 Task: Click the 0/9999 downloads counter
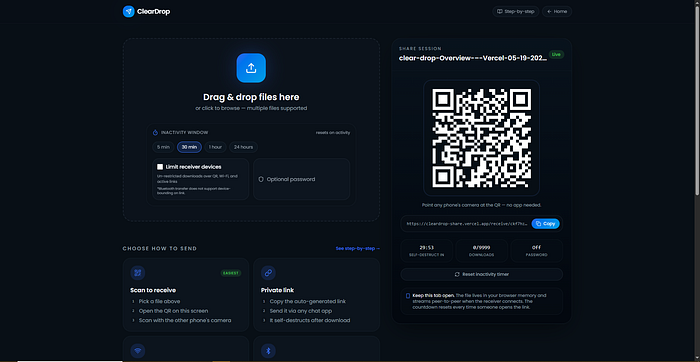click(x=482, y=250)
